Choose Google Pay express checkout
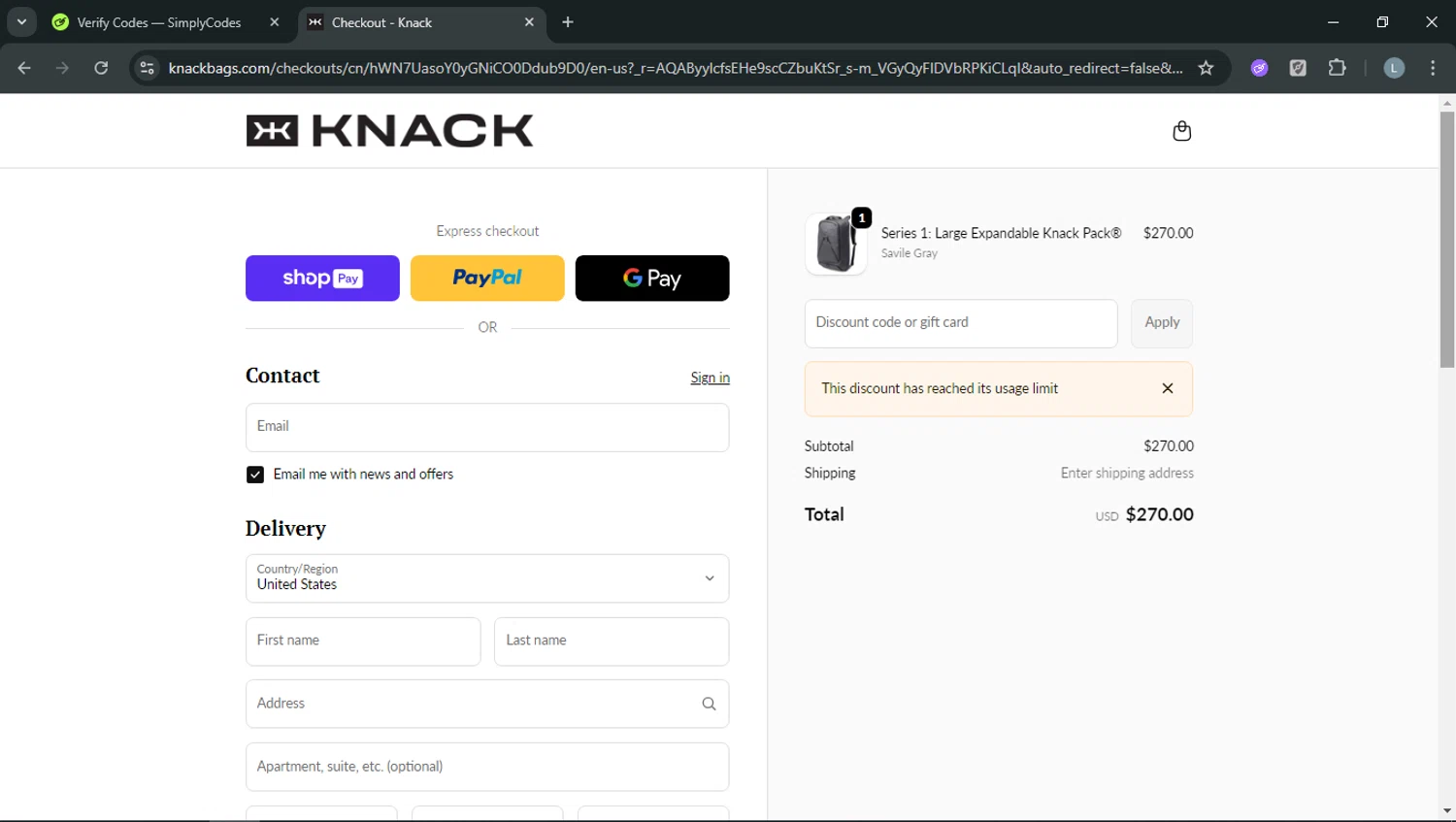This screenshot has width=1456, height=822. tap(652, 279)
